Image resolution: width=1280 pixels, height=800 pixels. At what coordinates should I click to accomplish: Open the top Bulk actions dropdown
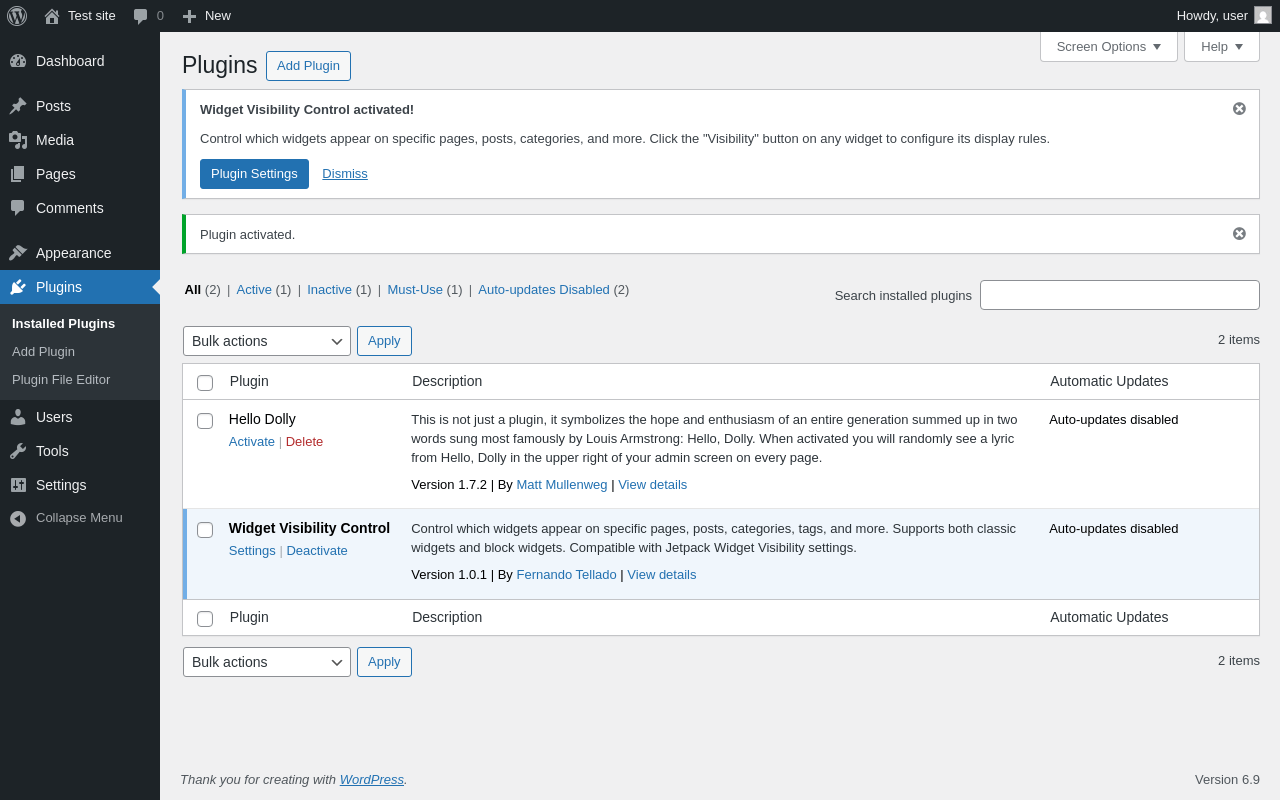pos(267,341)
